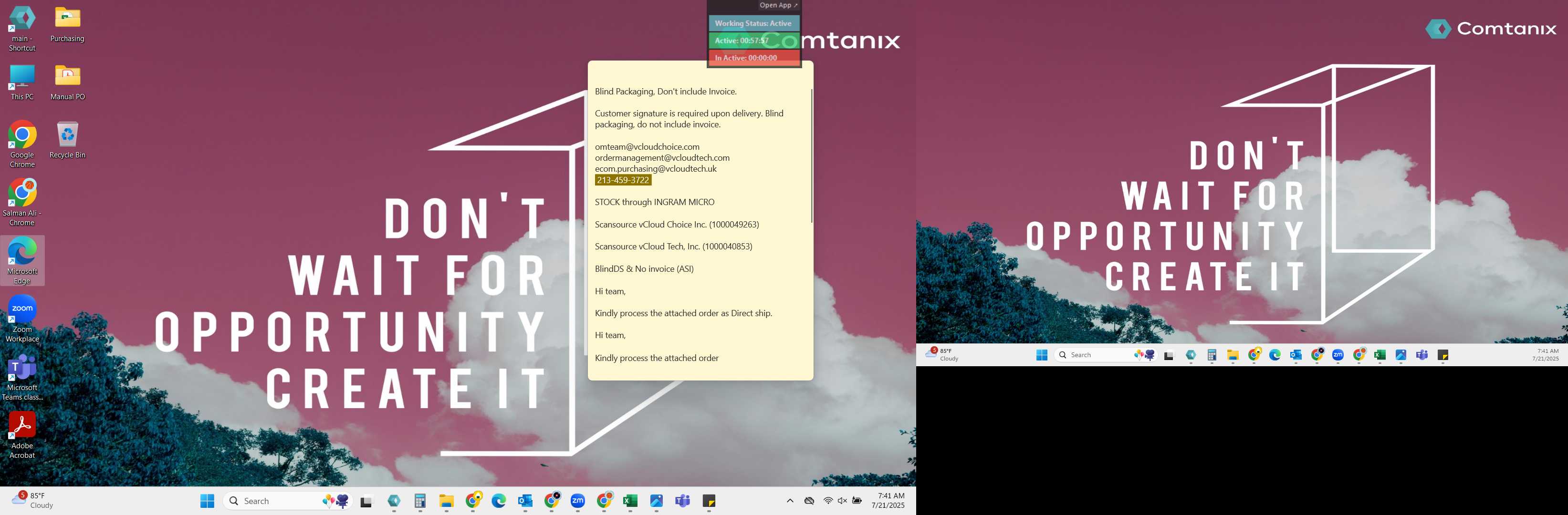
Task: Show hidden icons with the tray chevron
Action: pos(790,500)
